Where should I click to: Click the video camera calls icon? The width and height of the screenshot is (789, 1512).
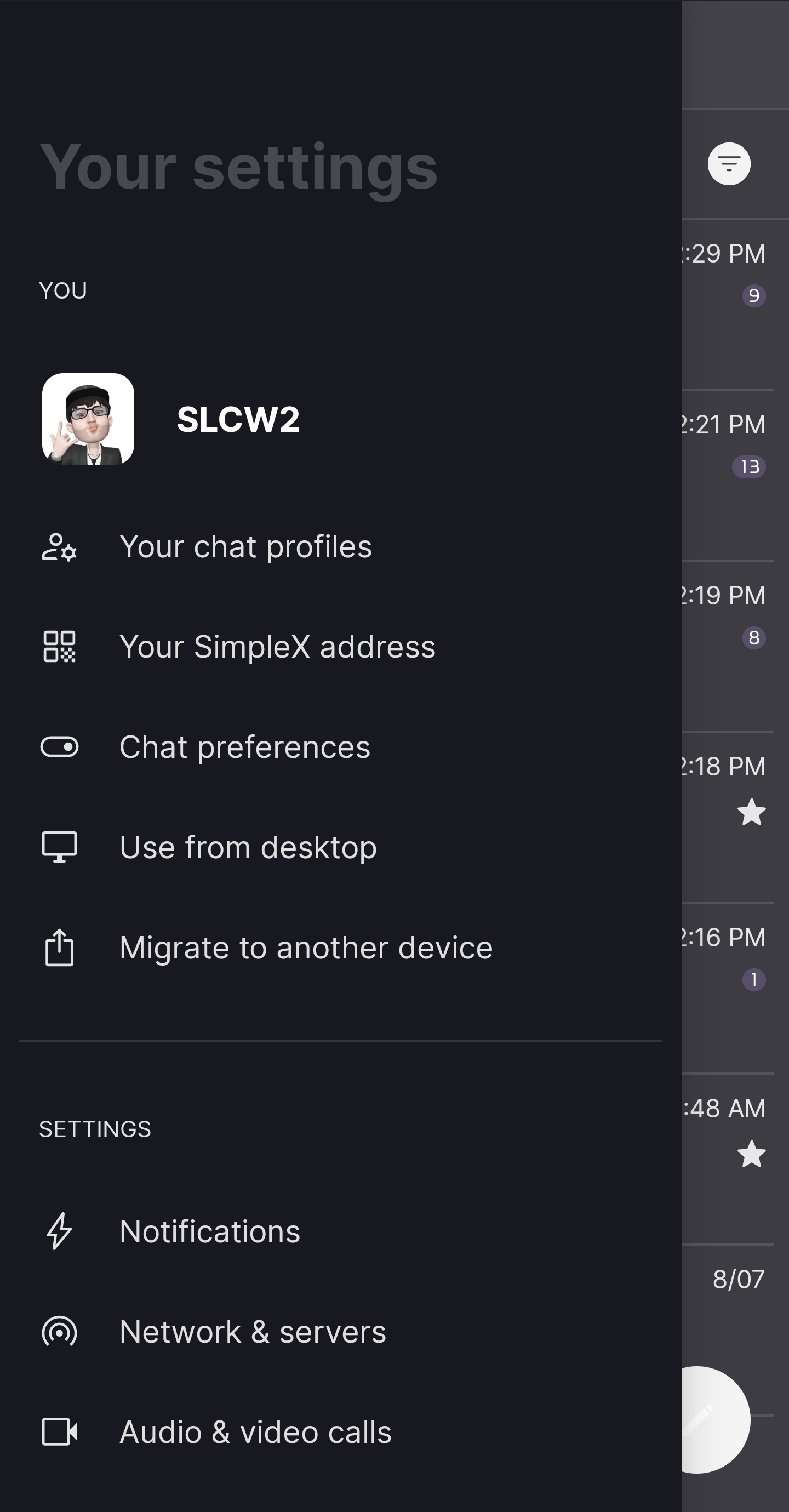point(59,1431)
